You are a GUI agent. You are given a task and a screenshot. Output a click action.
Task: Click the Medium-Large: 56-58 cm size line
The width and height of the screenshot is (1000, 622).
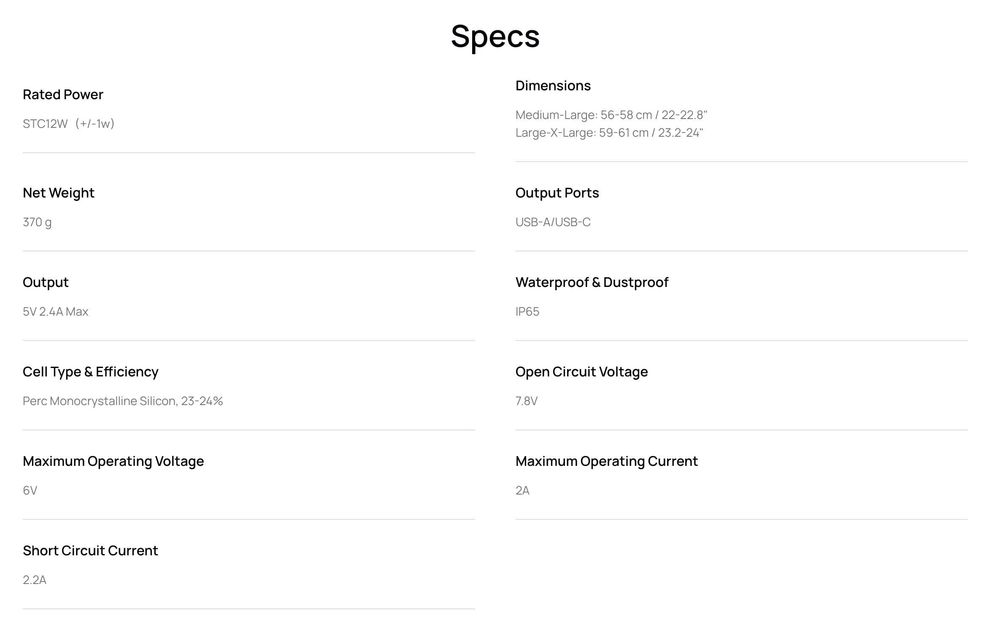pyautogui.click(x=611, y=115)
